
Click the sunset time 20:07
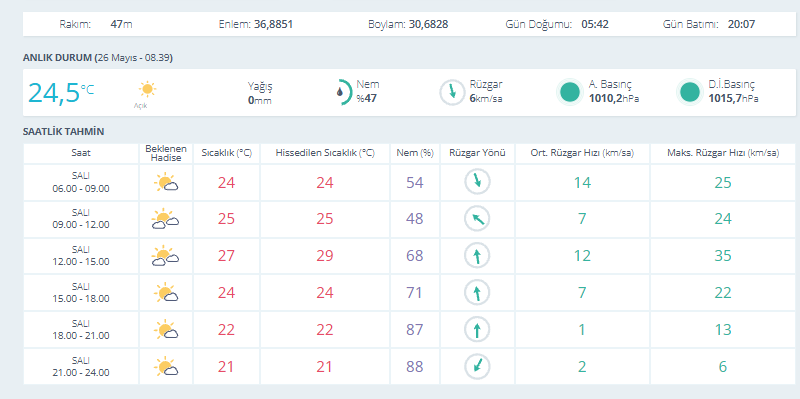[741, 24]
